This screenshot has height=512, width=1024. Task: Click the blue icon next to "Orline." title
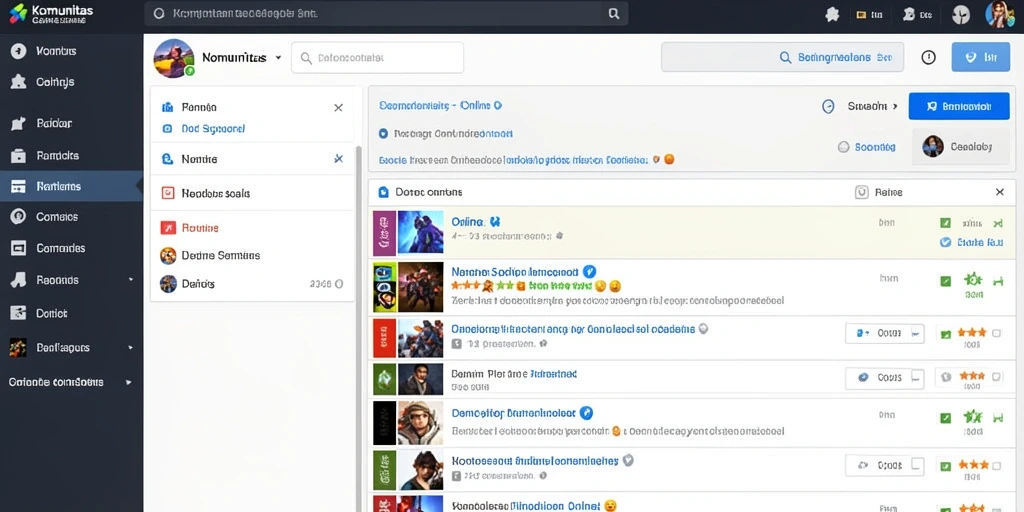tap(495, 221)
